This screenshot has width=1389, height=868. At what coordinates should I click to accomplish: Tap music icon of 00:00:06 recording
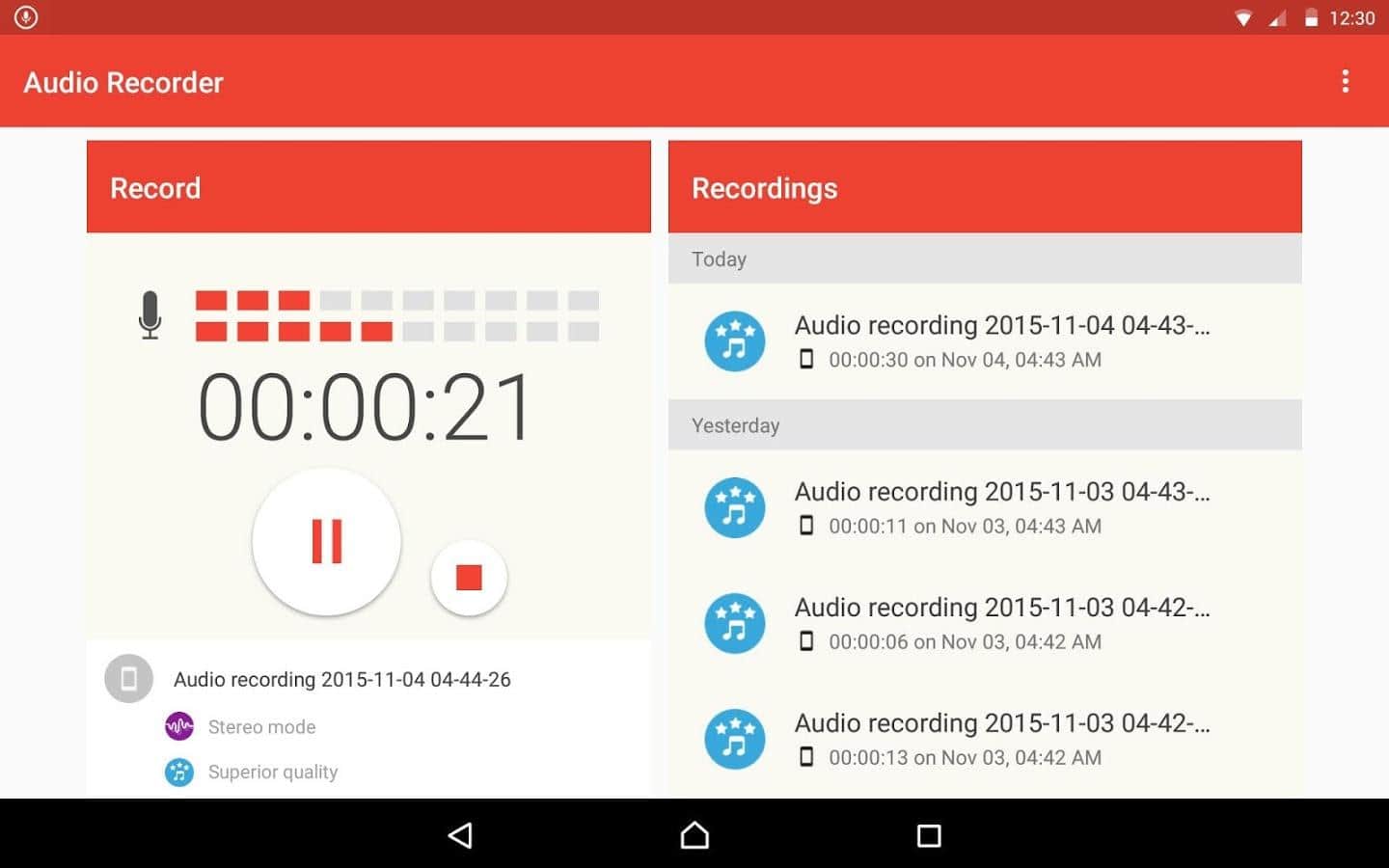coord(735,624)
